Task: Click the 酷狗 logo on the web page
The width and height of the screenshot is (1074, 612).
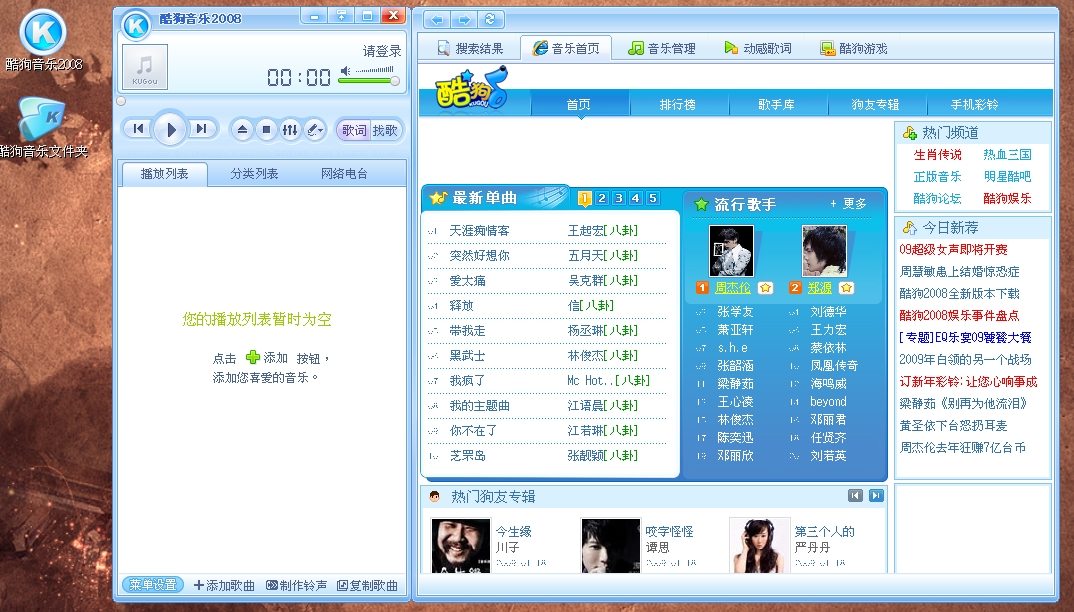Action: coord(471,89)
